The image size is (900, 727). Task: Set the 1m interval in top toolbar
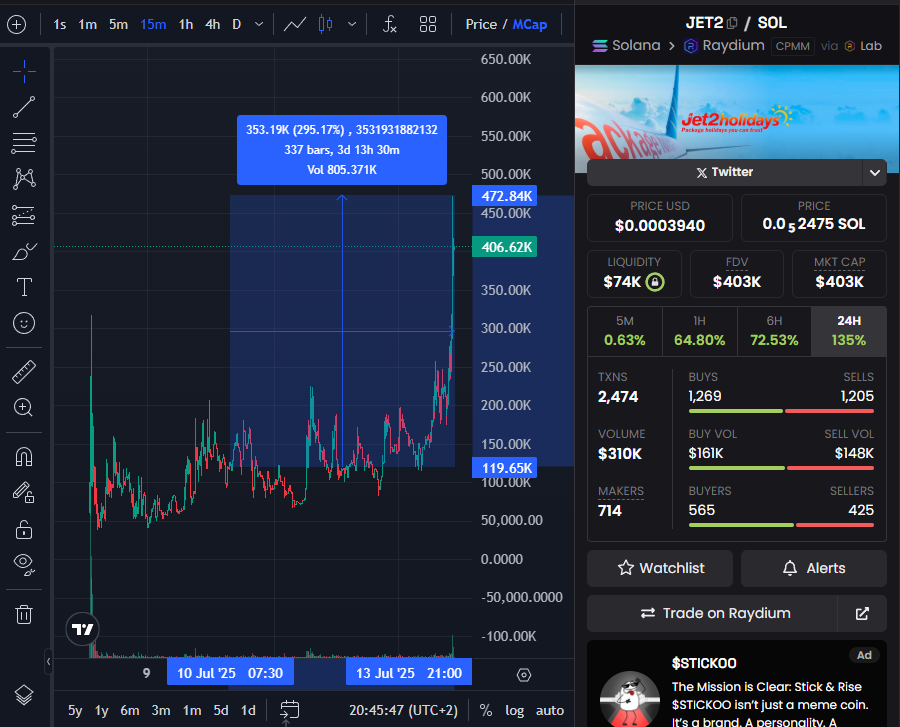click(88, 25)
